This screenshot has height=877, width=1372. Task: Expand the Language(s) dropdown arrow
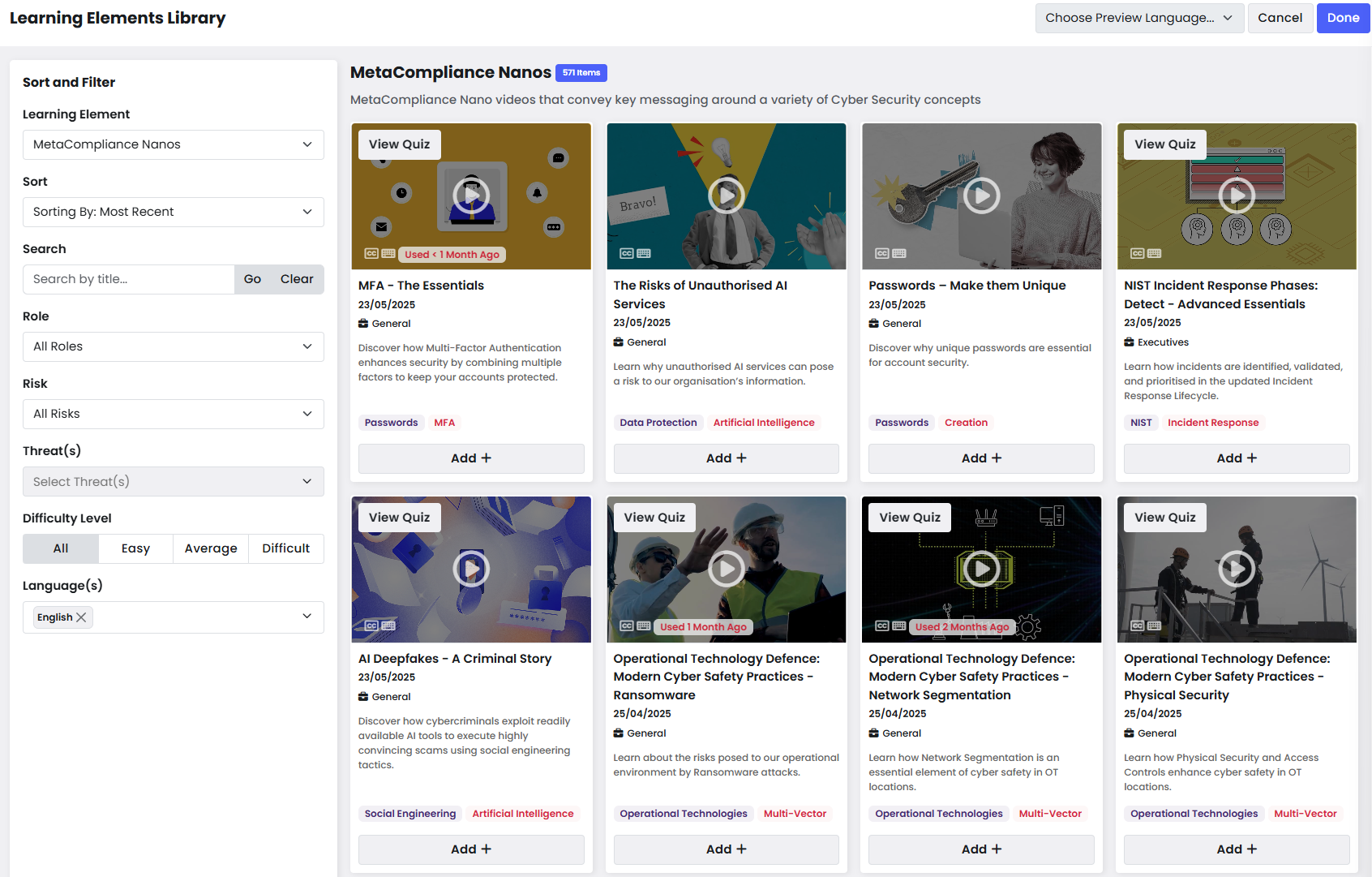click(307, 617)
